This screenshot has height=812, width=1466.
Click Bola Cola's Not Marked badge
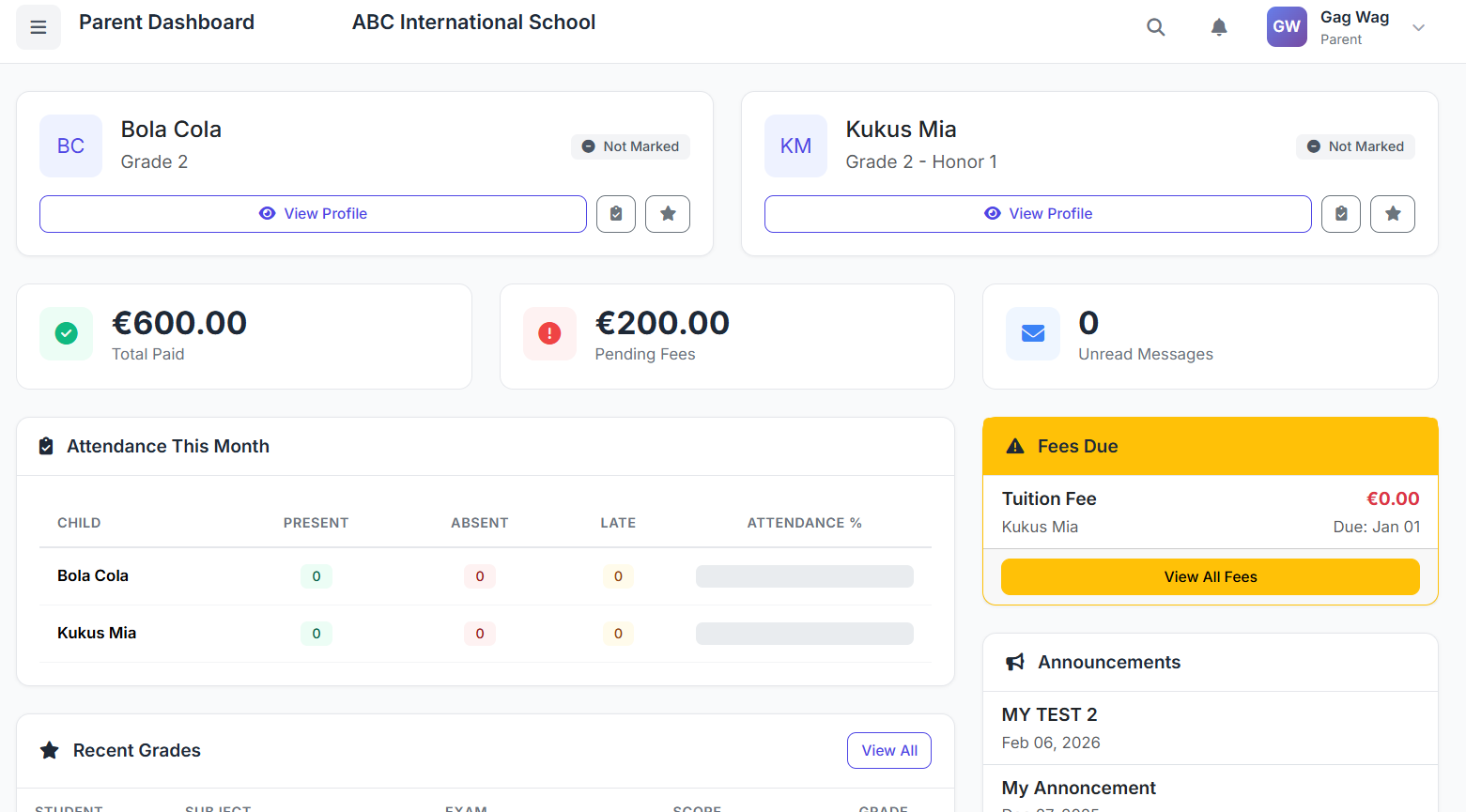pos(630,146)
